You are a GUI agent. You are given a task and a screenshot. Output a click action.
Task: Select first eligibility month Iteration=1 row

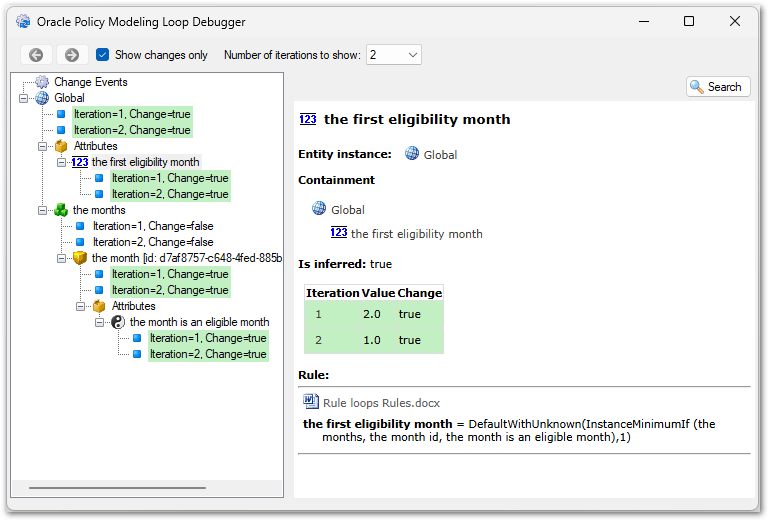[x=170, y=178]
